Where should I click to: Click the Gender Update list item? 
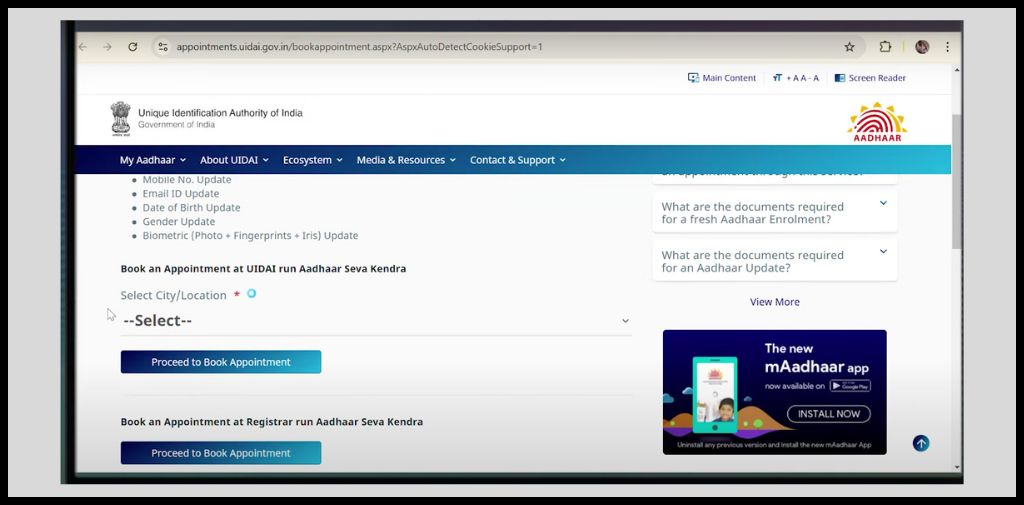[179, 222]
